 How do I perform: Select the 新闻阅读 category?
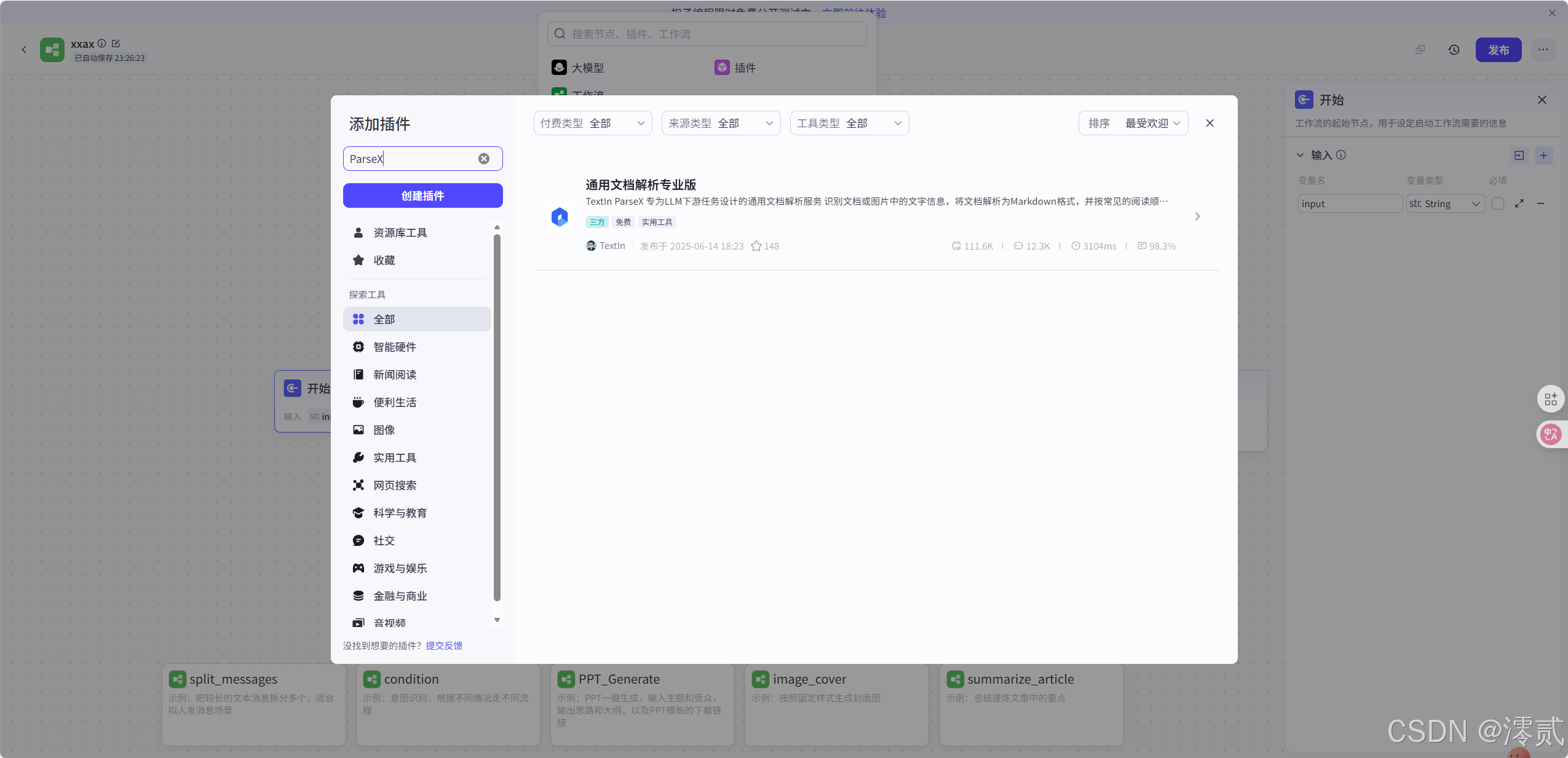click(394, 374)
